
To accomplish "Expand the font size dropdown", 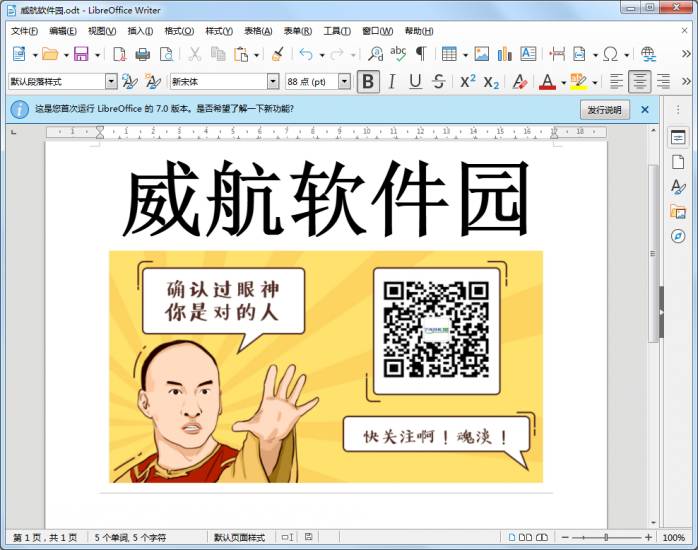I will point(344,82).
